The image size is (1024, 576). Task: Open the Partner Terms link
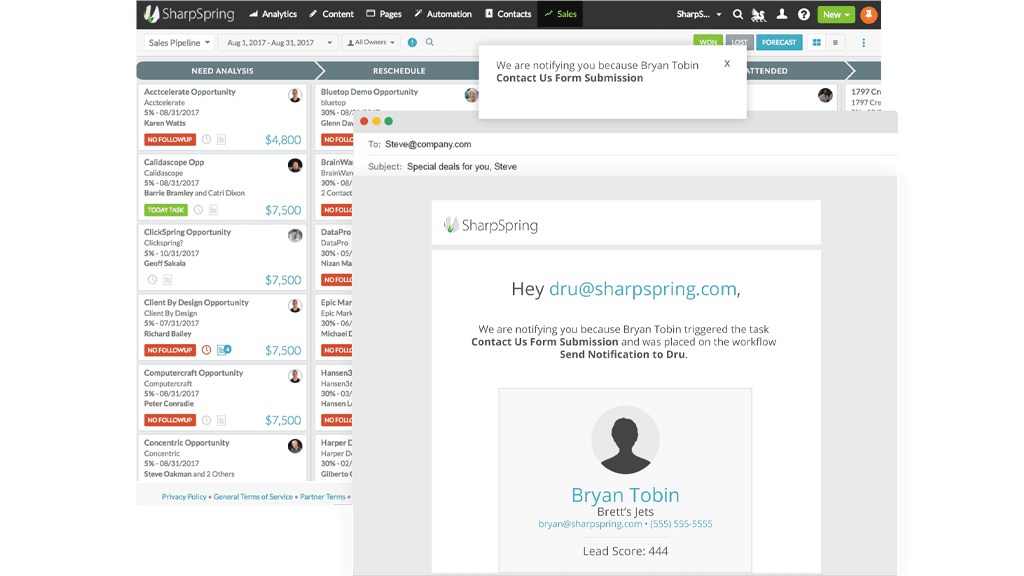(323, 497)
